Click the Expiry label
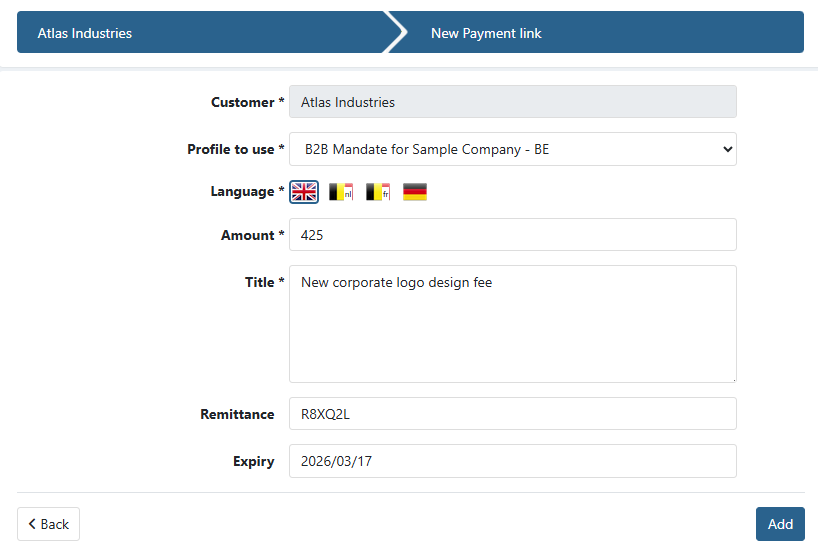This screenshot has width=818, height=552. pyautogui.click(x=253, y=461)
